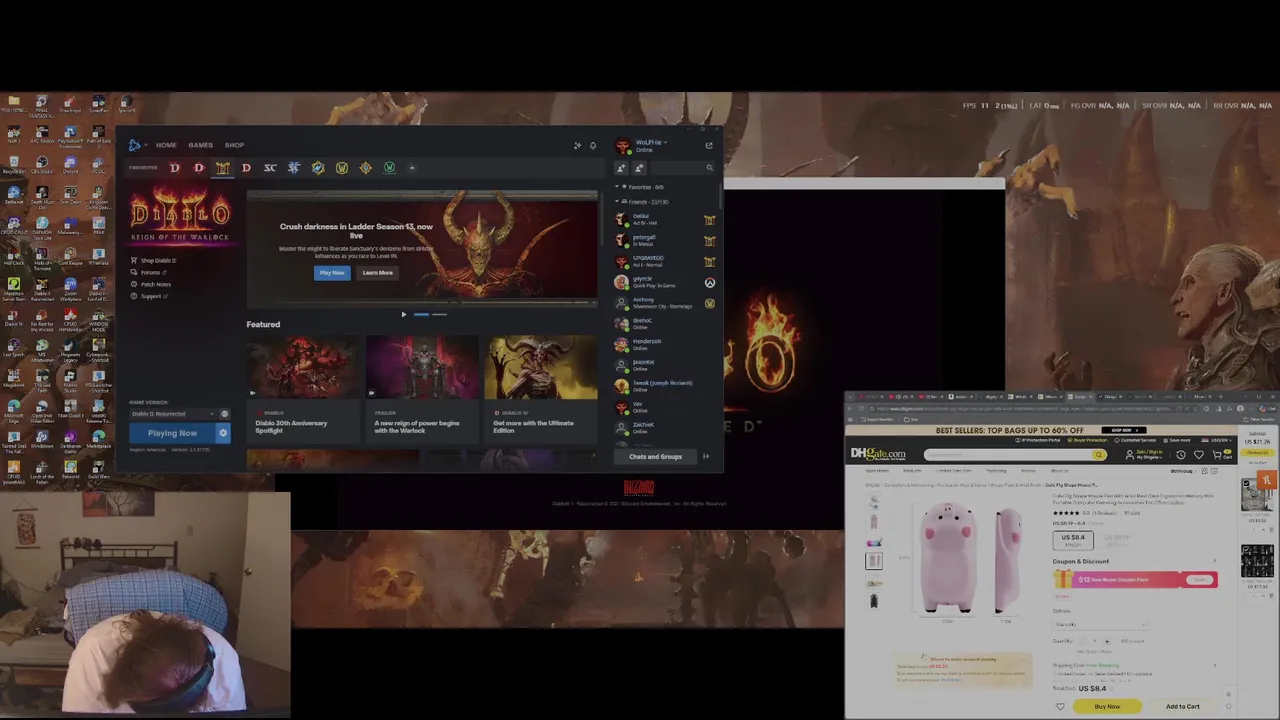Open Chats and Groups
The image size is (1280, 720).
pyautogui.click(x=655, y=457)
